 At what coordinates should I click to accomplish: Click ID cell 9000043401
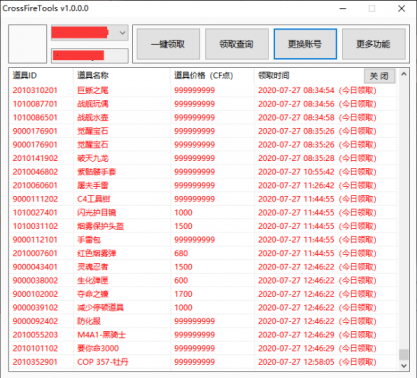point(35,267)
